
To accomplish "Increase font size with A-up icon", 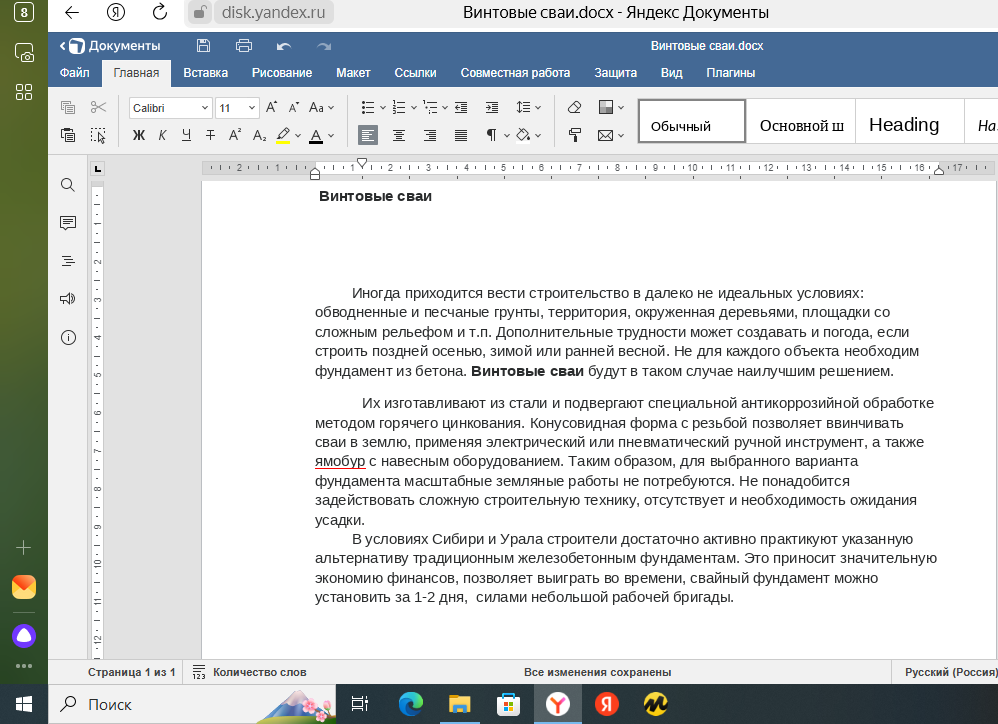I will [271, 108].
